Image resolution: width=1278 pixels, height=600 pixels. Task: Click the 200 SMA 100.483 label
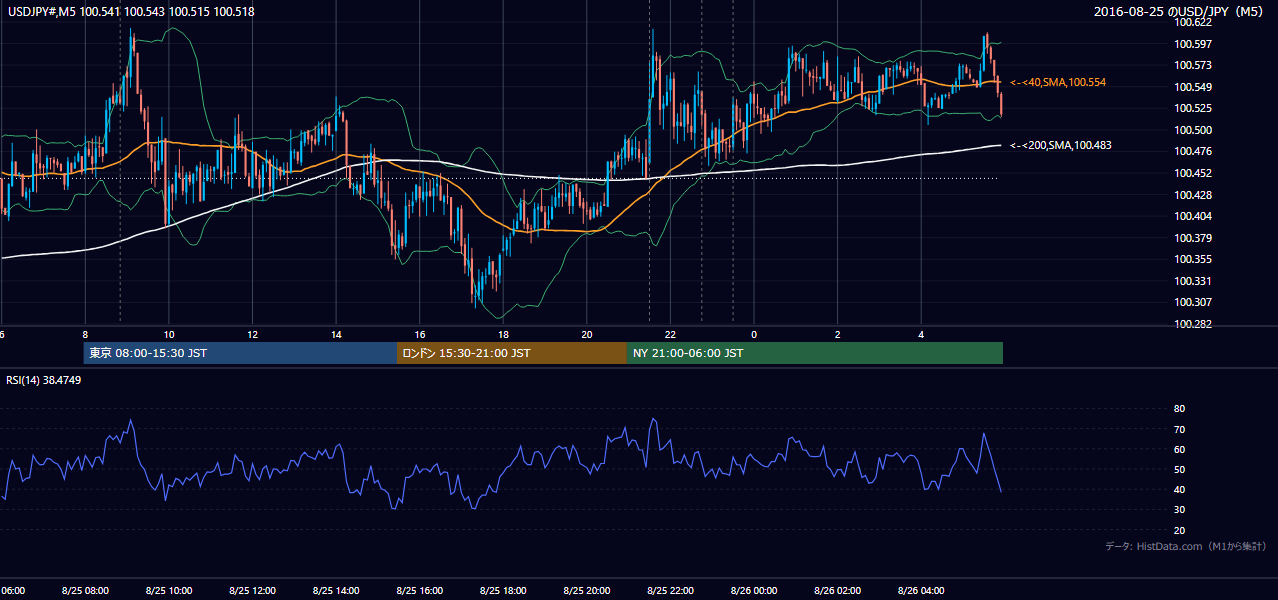pos(1060,145)
